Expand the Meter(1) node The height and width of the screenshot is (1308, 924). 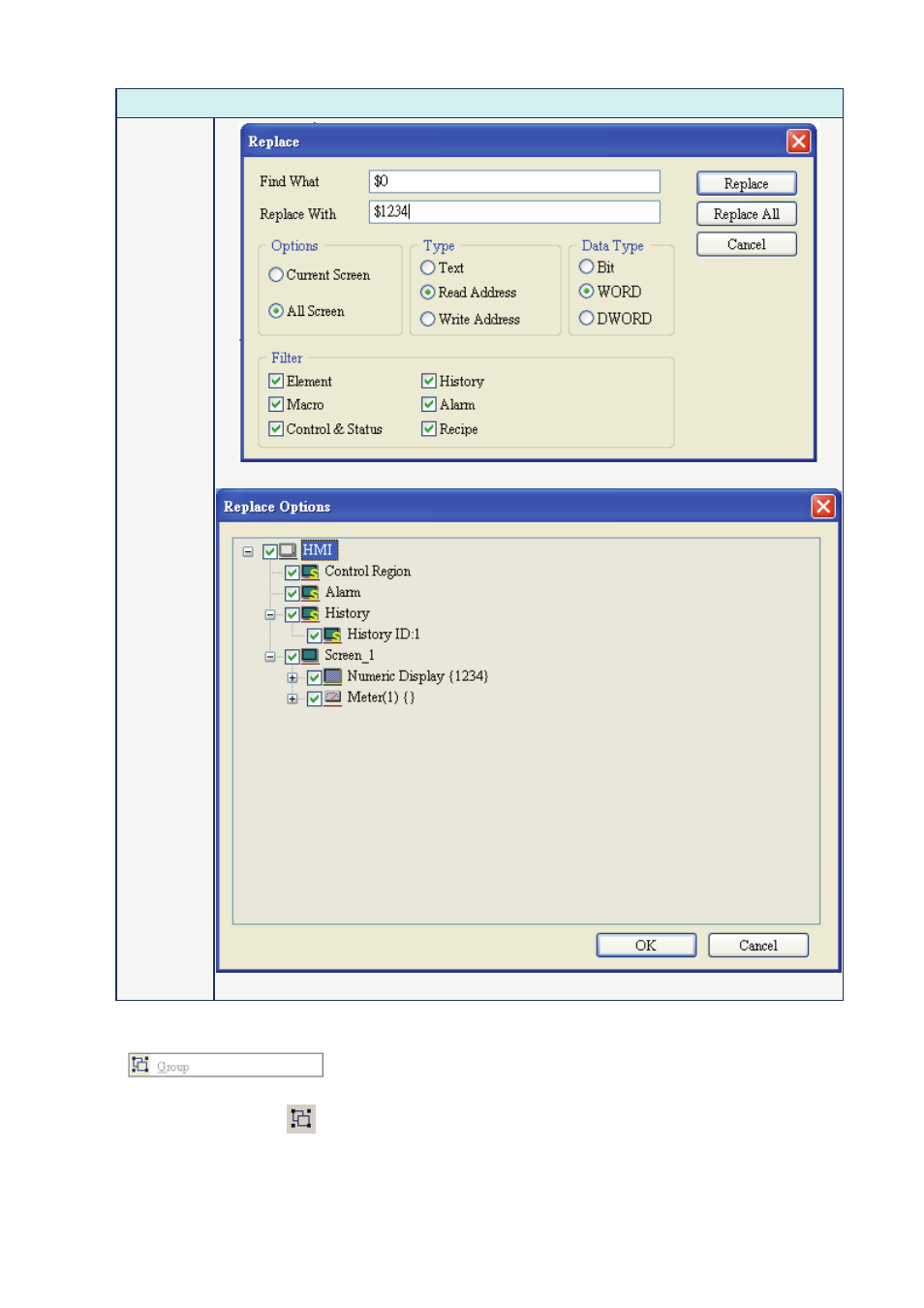(293, 699)
